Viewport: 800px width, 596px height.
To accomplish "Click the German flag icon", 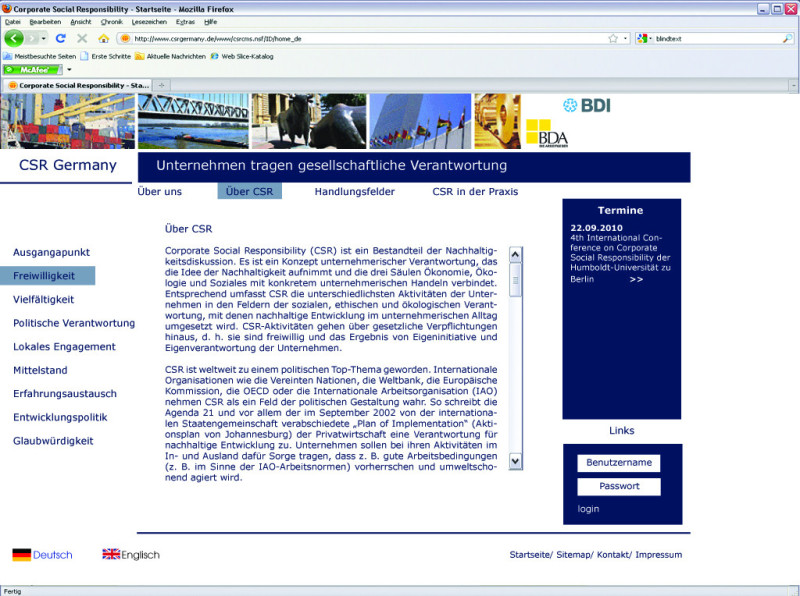I will click(21, 555).
